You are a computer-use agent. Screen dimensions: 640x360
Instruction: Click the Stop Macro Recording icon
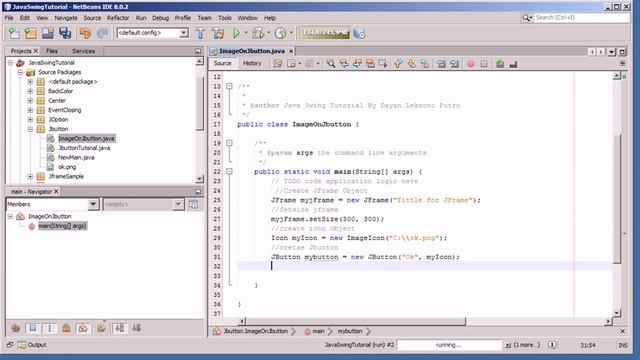[x=484, y=64]
